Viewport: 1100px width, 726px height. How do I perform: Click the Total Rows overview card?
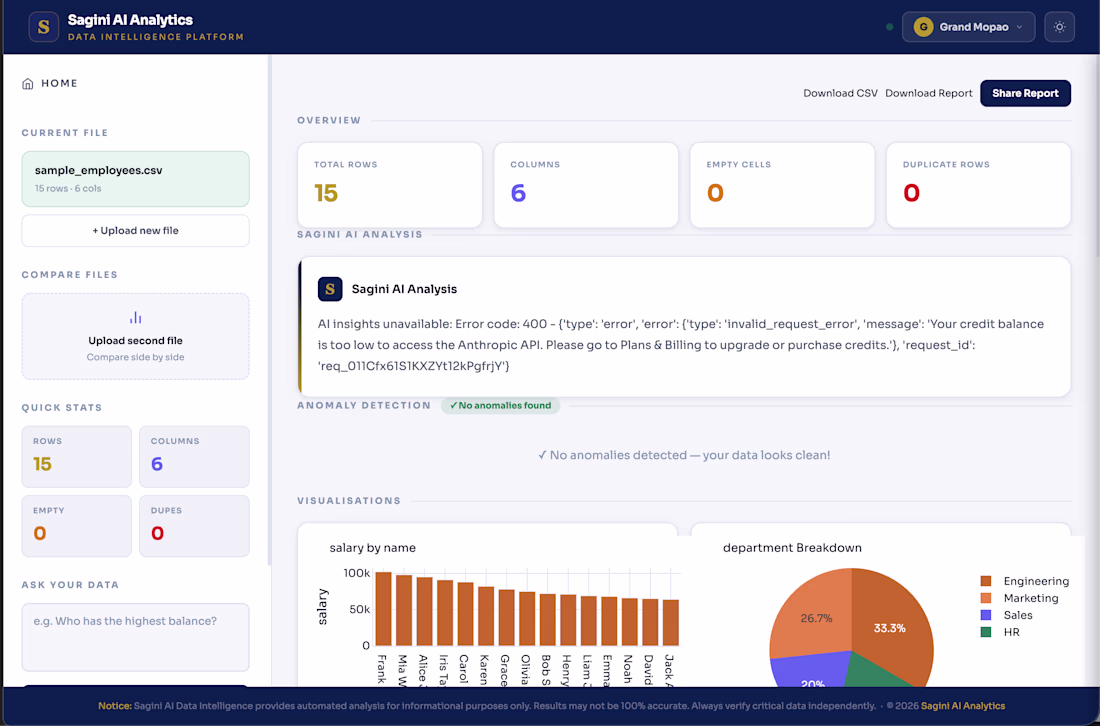click(389, 185)
